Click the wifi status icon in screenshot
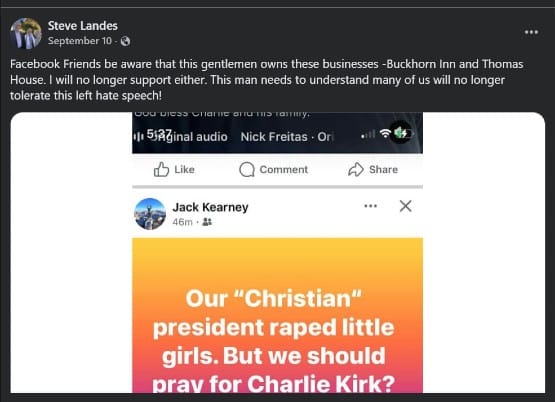 (385, 133)
